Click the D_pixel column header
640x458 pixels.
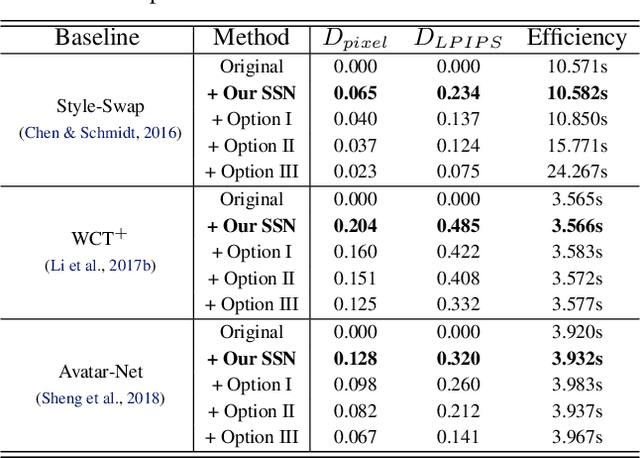353,40
